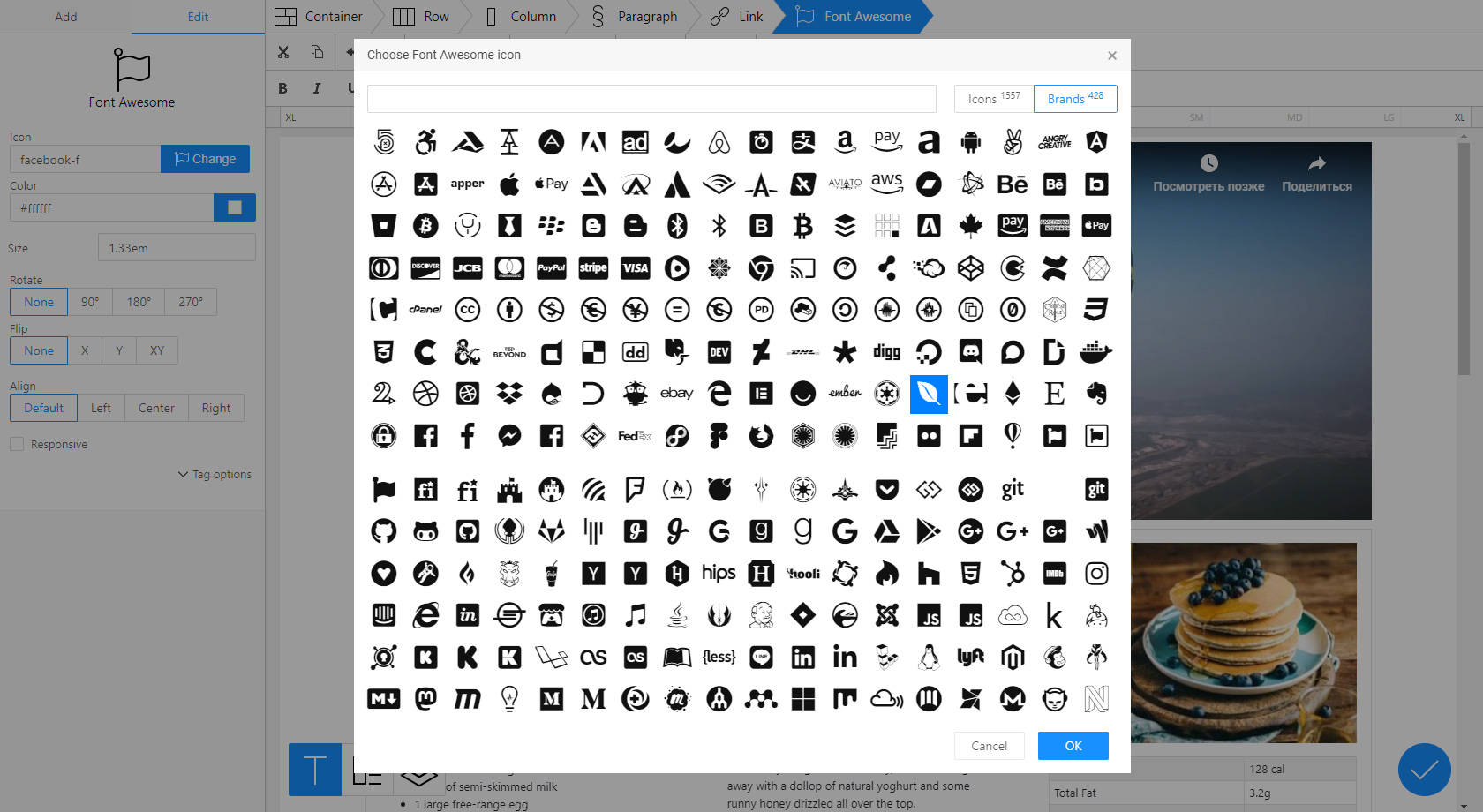Select the FedEx logo icon

(636, 436)
